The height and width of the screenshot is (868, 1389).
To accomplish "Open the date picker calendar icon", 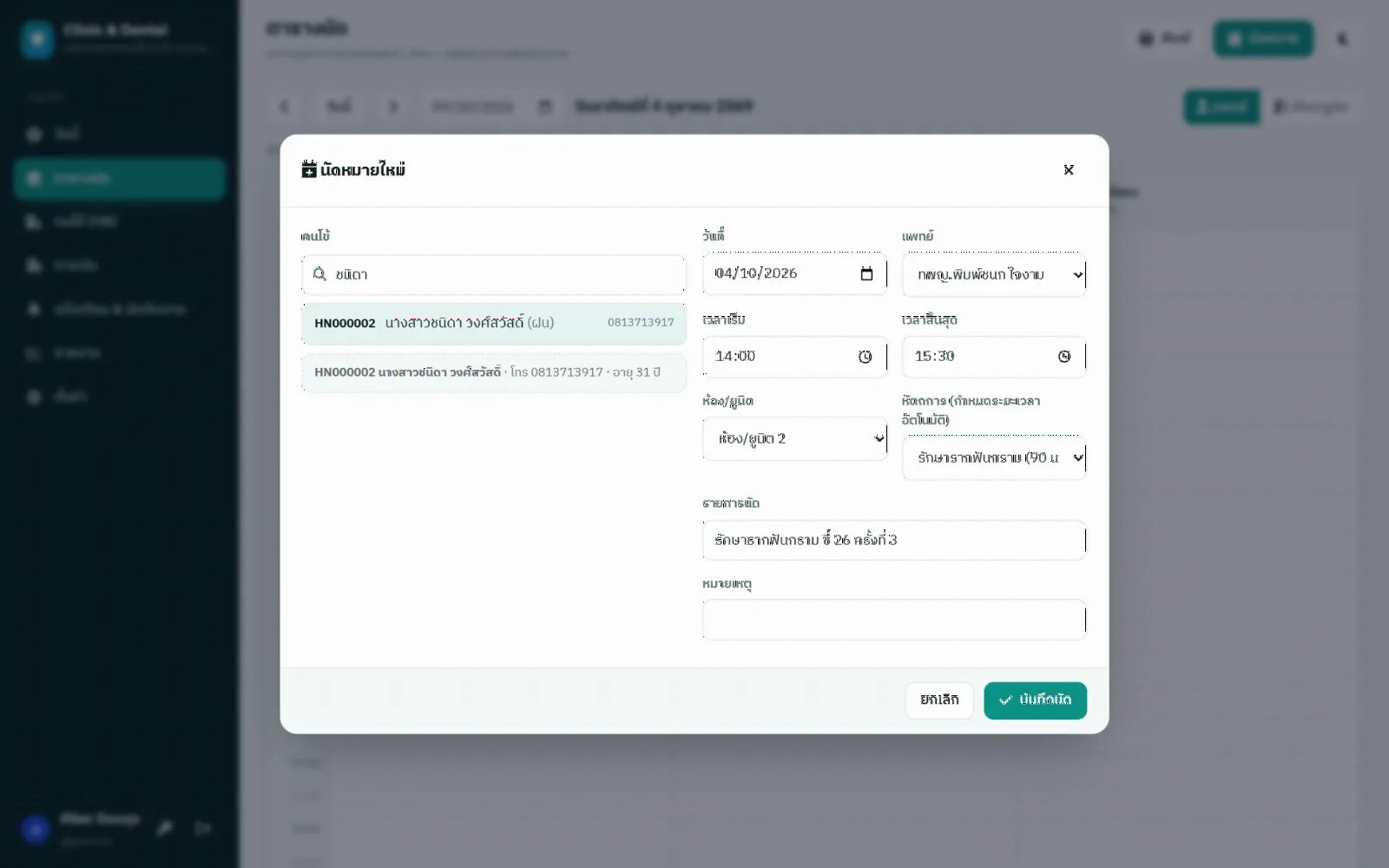I will coord(866,274).
